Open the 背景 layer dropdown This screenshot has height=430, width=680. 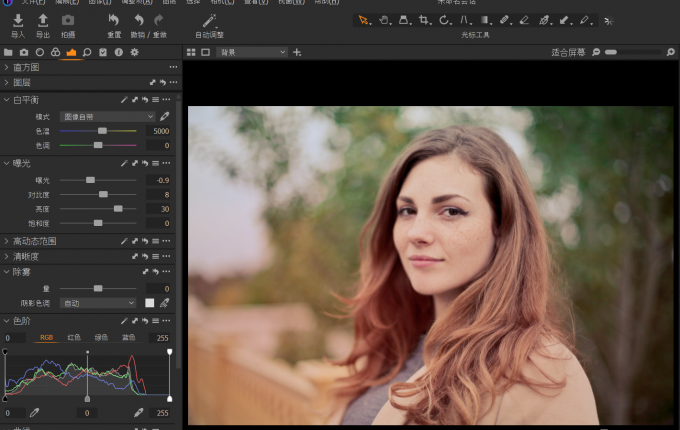pyautogui.click(x=252, y=52)
